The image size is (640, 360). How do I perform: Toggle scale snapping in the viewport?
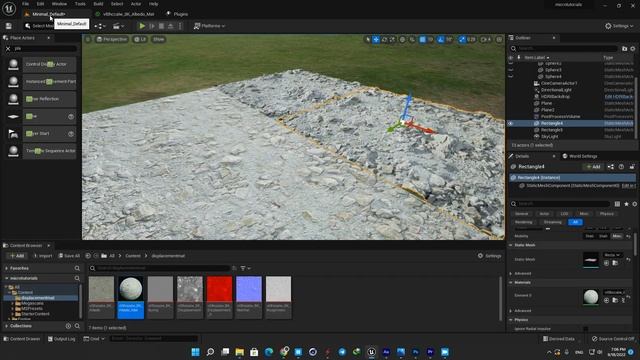point(462,40)
